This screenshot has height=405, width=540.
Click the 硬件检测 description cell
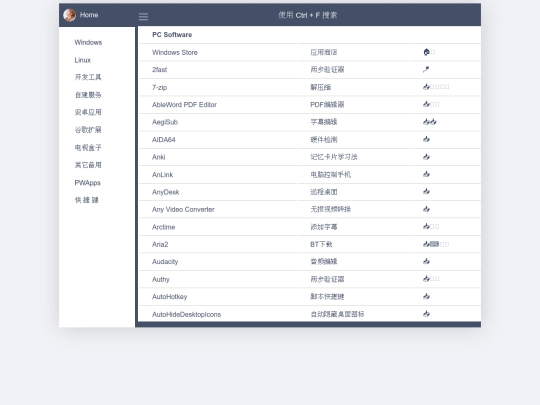324,139
